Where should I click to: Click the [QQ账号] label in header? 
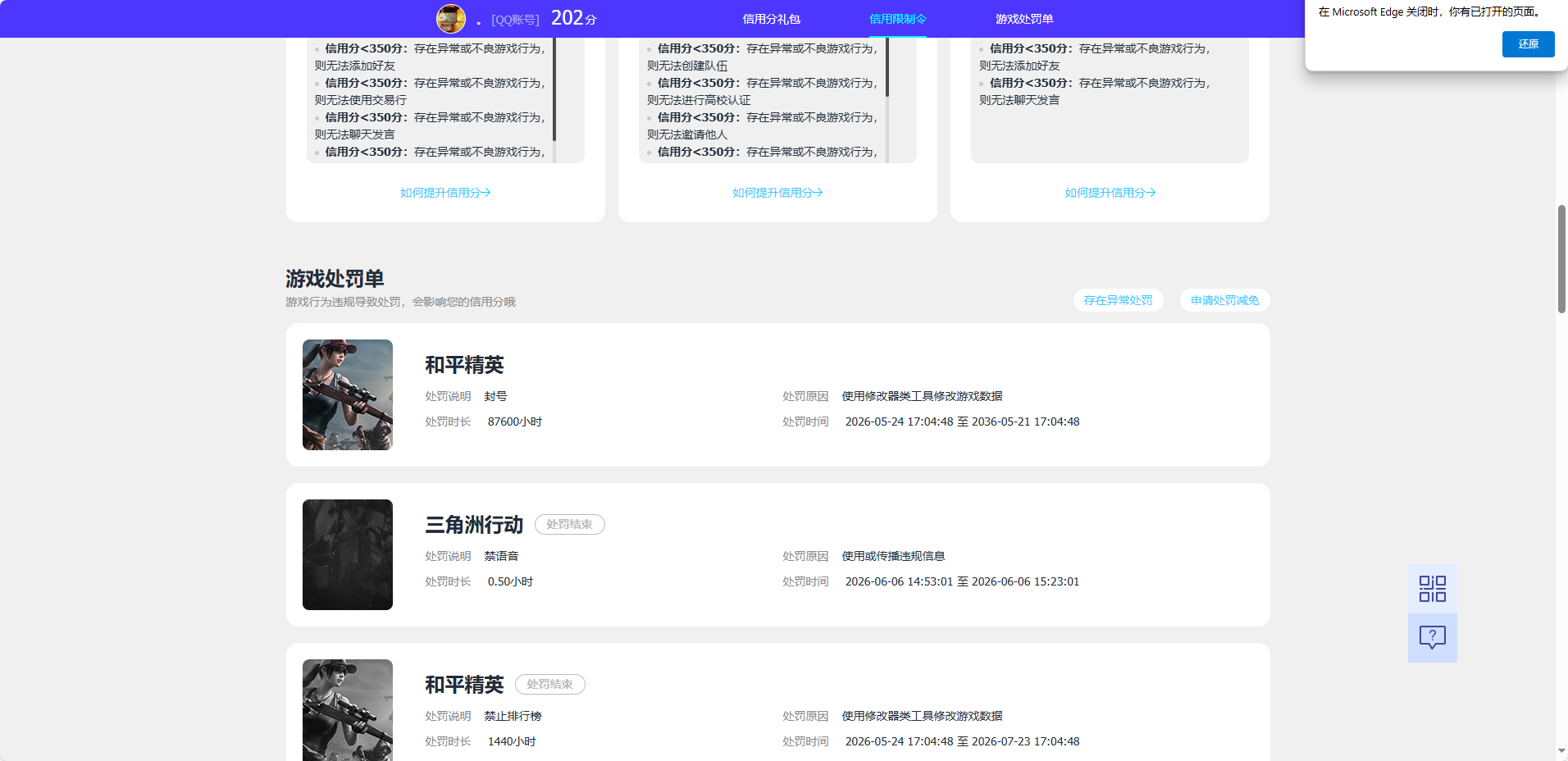pos(515,20)
